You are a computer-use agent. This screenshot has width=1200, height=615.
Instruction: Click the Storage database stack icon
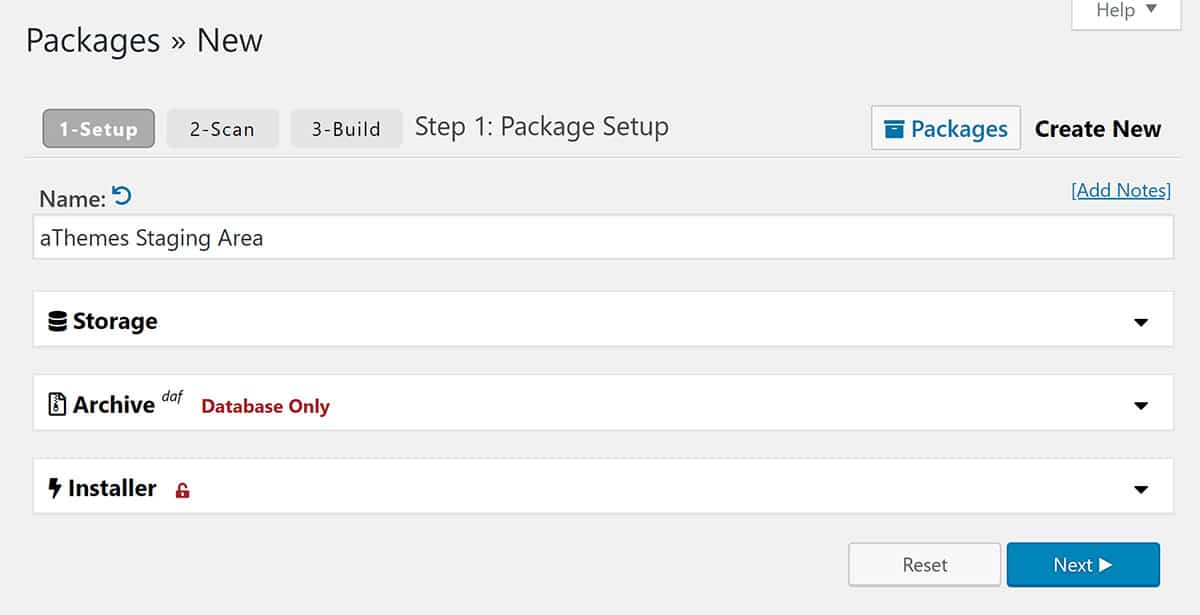click(57, 321)
